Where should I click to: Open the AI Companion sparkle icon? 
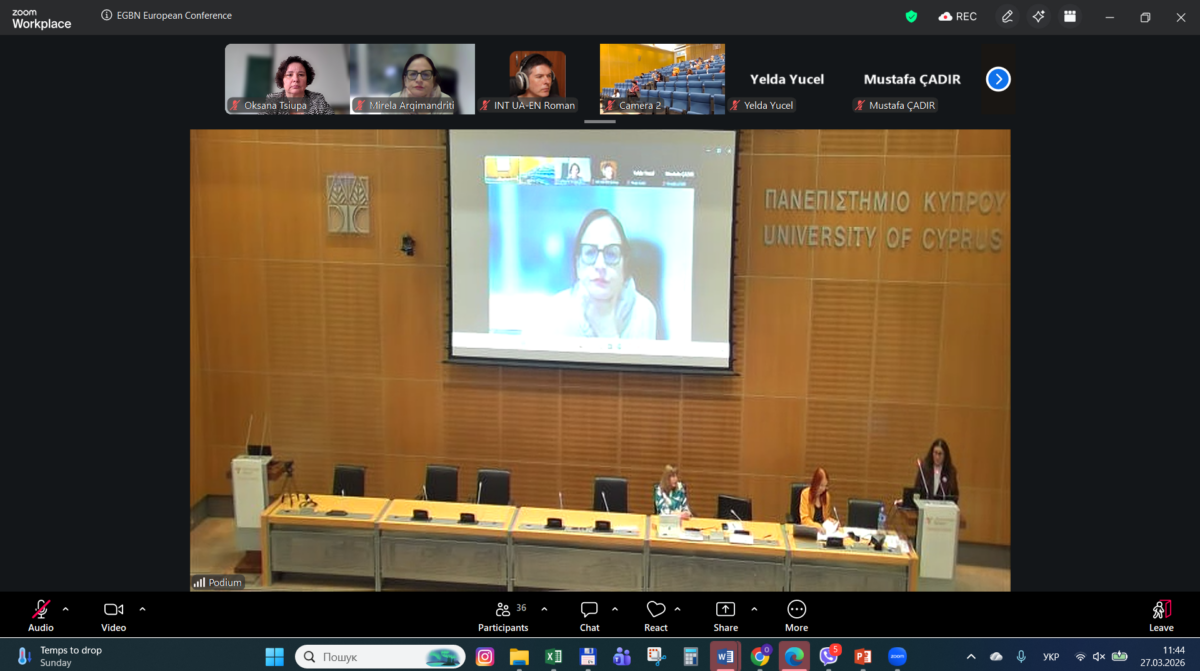(x=1039, y=16)
